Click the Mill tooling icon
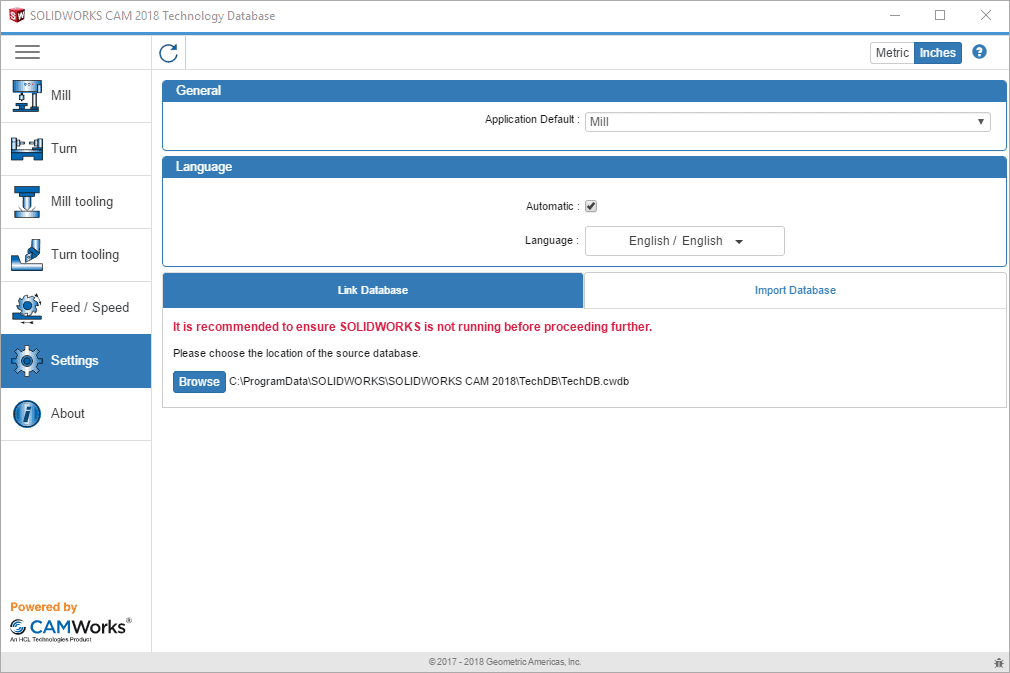Image resolution: width=1010 pixels, height=673 pixels. click(x=26, y=202)
